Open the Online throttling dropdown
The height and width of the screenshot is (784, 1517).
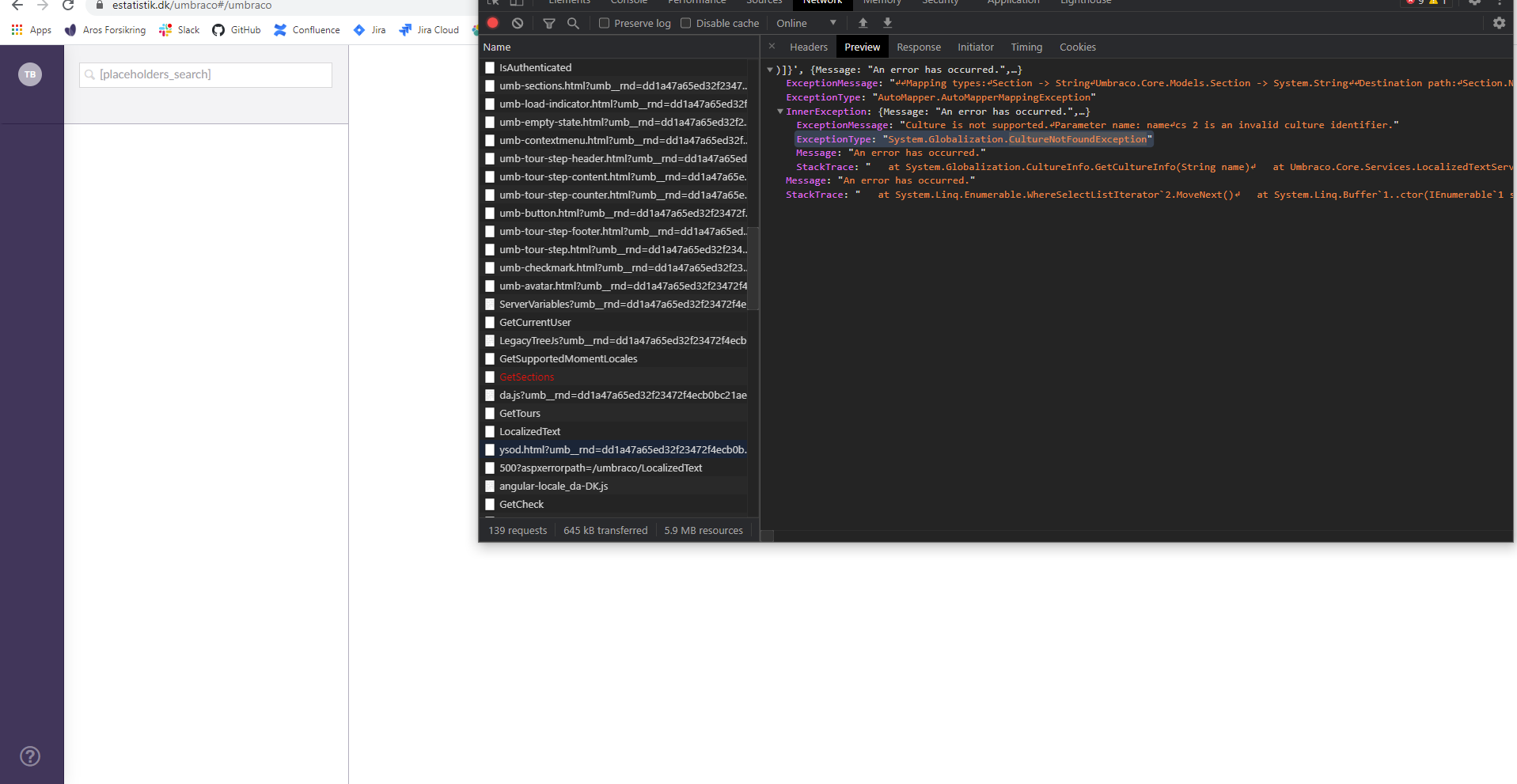click(x=806, y=23)
